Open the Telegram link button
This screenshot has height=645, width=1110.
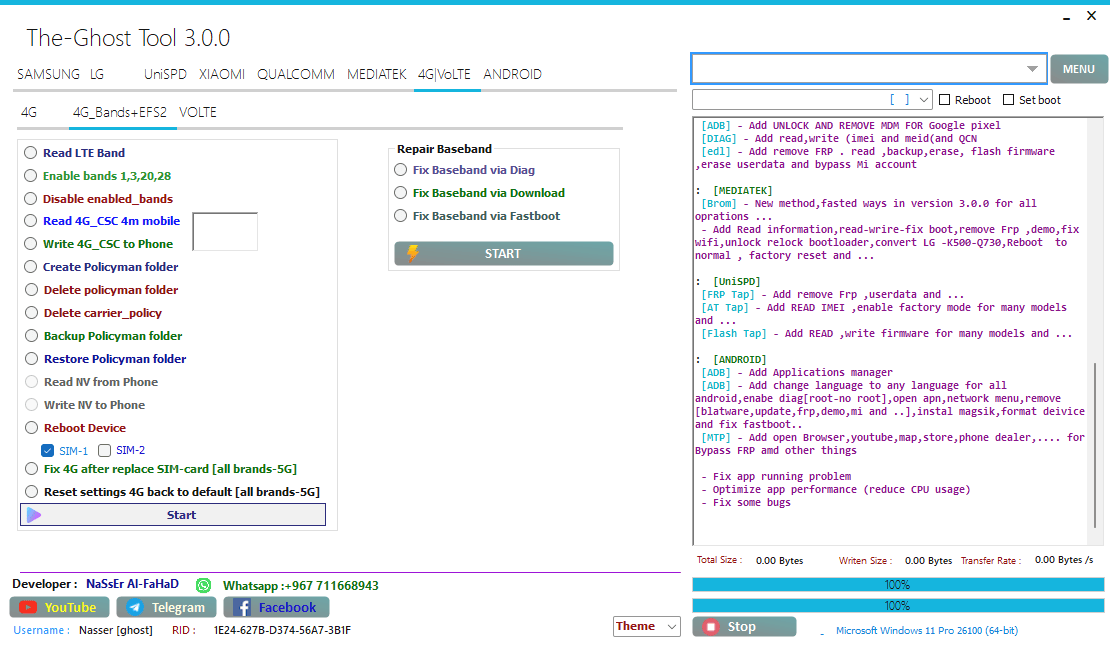coord(166,607)
